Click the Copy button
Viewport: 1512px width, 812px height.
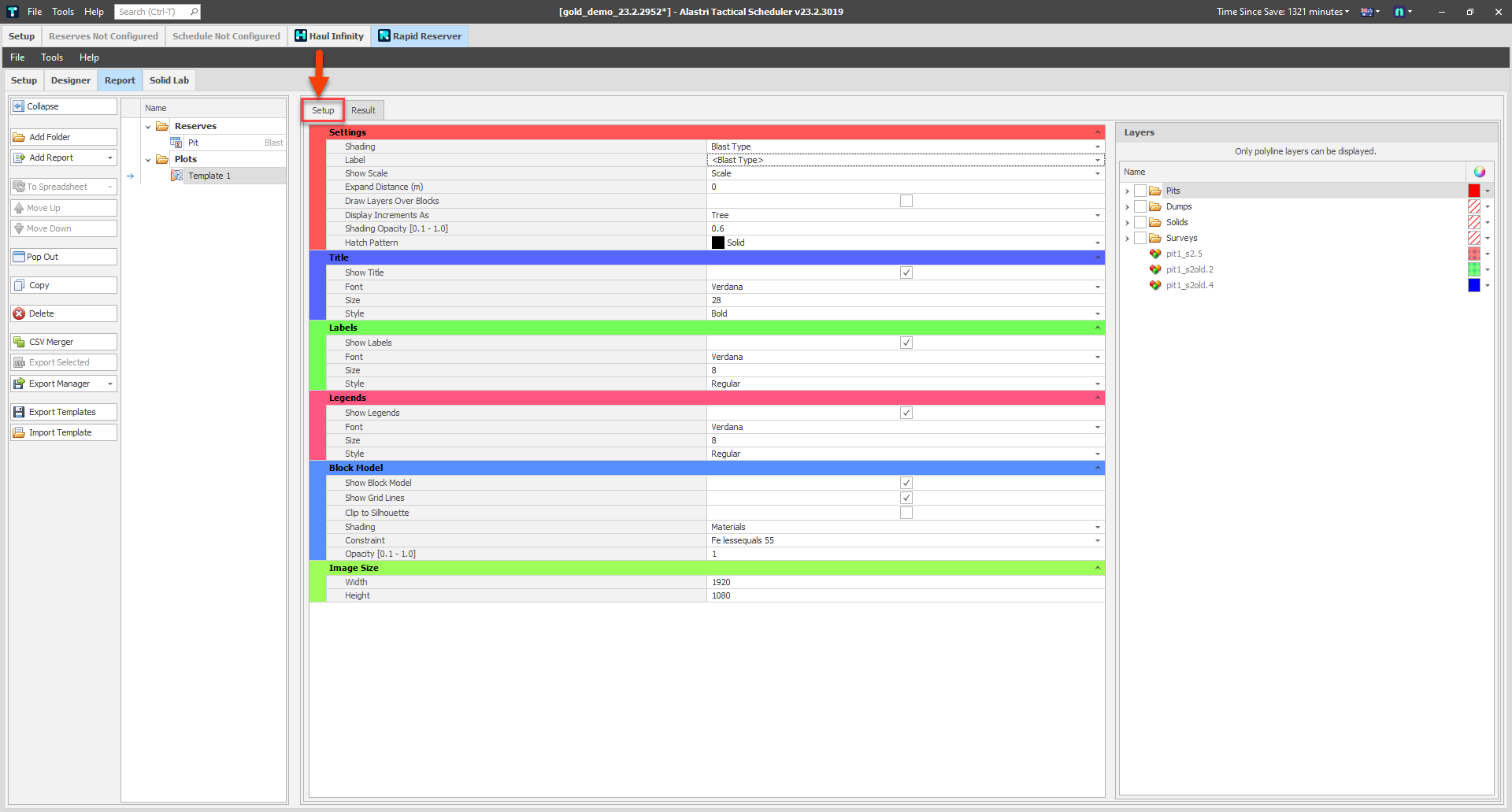[64, 285]
